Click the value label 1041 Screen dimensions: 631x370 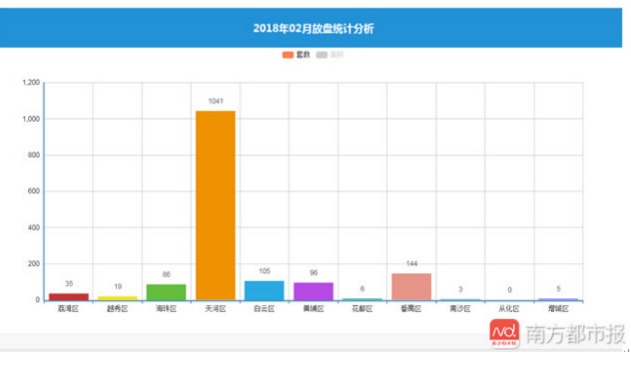click(x=216, y=101)
